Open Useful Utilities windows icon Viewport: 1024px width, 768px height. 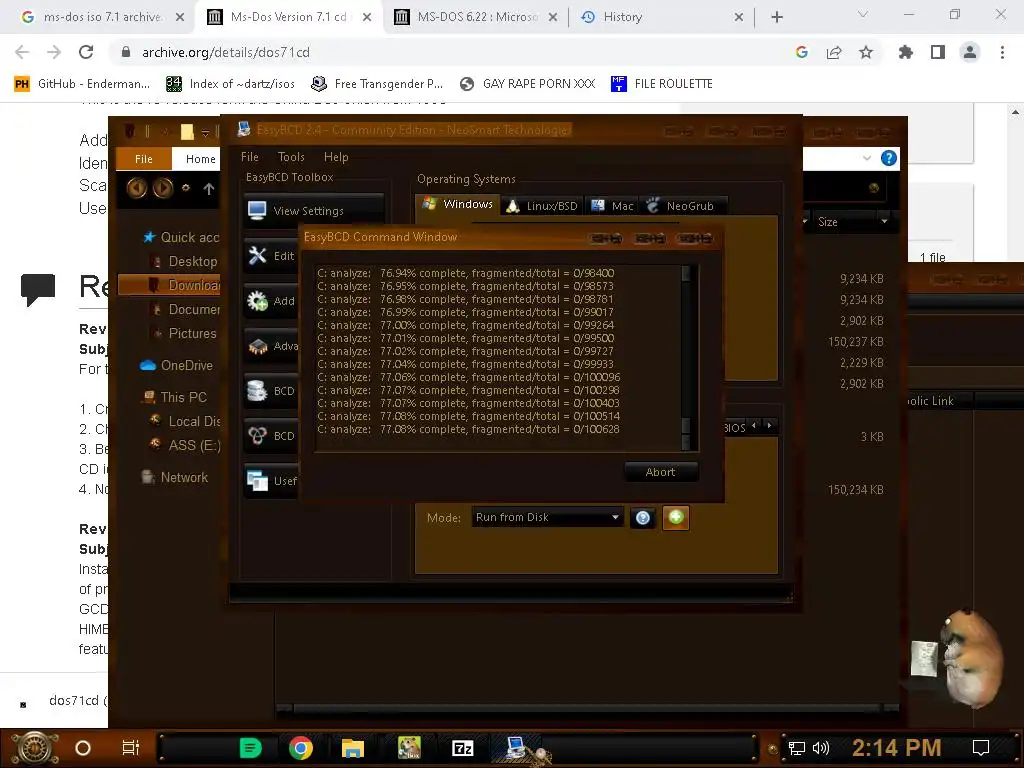[x=257, y=481]
